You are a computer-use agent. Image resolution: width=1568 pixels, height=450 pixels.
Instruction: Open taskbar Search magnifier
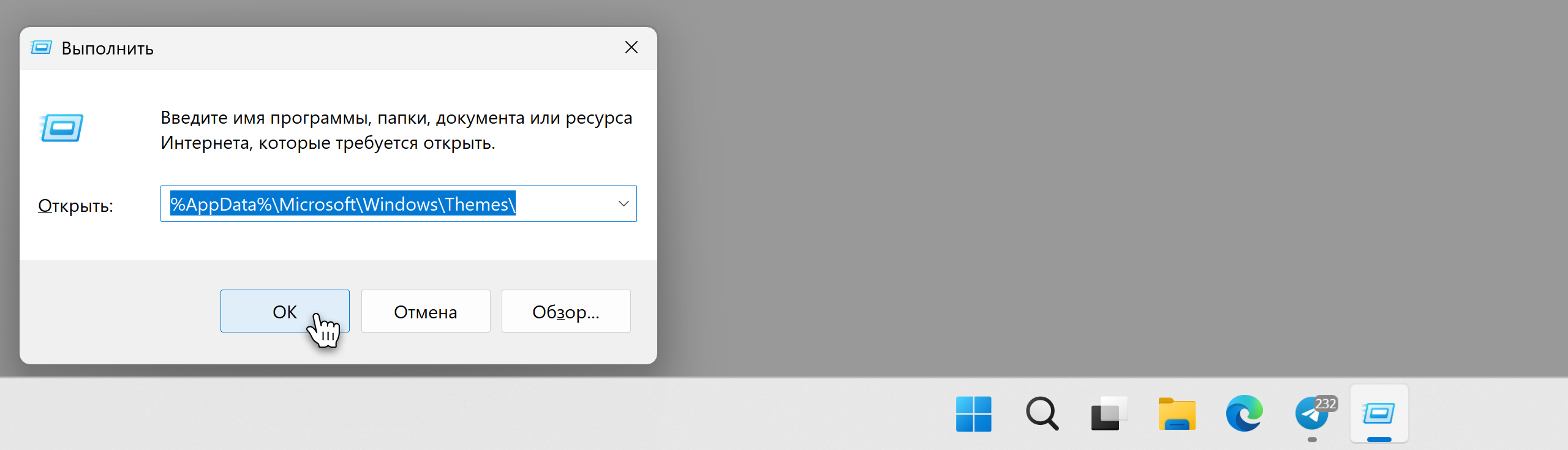pyautogui.click(x=1042, y=414)
